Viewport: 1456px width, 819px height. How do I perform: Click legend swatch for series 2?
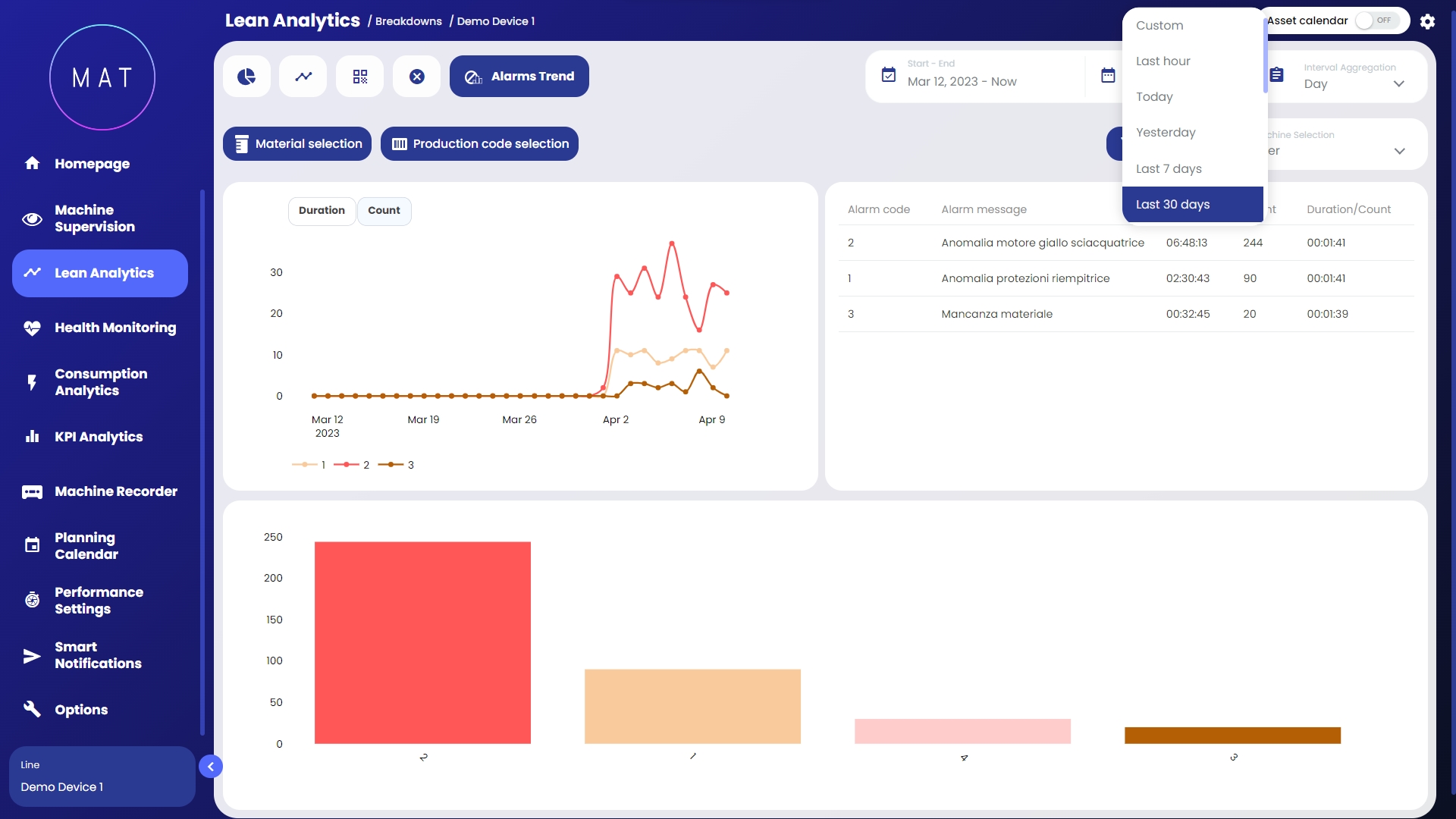pos(347,465)
